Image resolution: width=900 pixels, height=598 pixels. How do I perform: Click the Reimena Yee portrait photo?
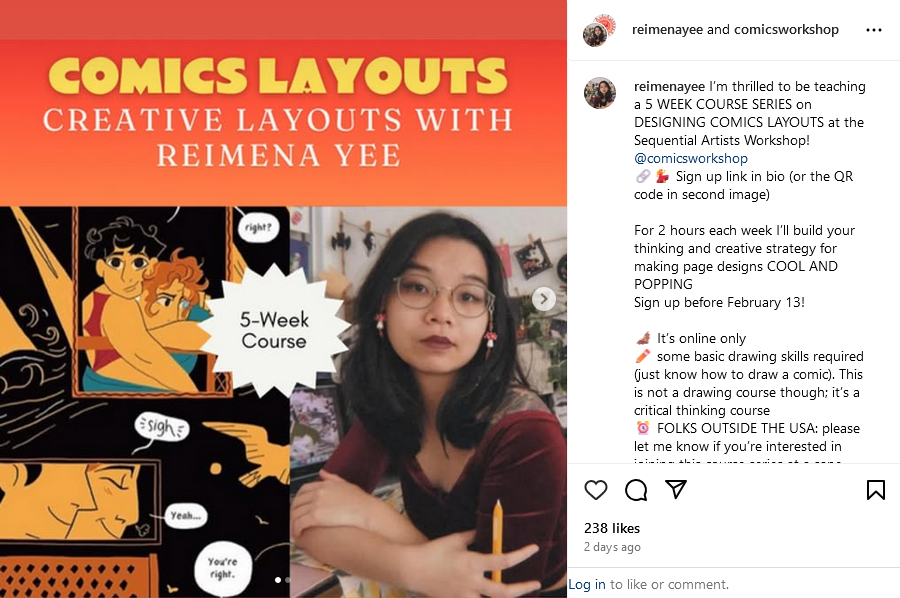428,402
